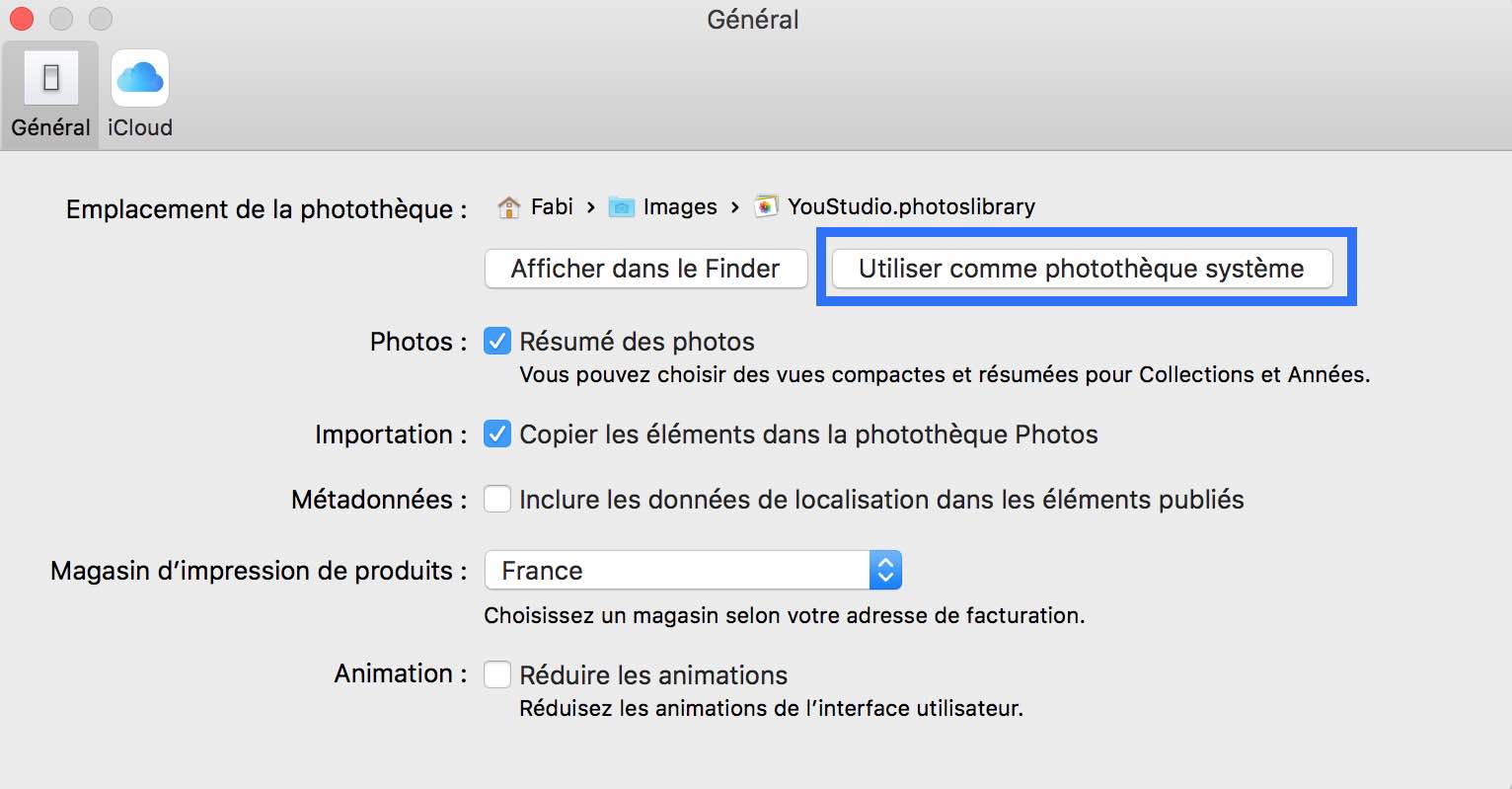Click the chevron after Images in path
This screenshot has height=789, width=1512.
pos(734,207)
